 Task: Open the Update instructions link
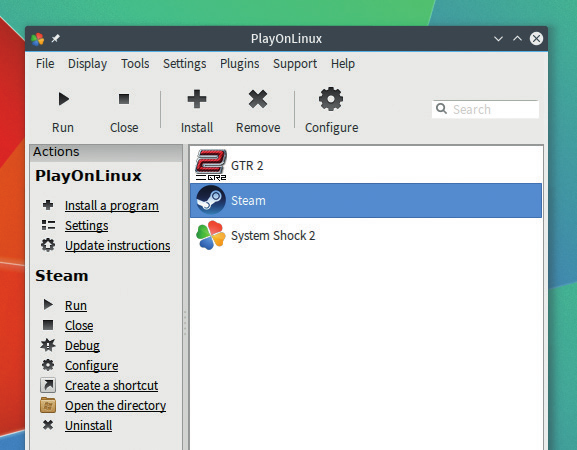(117, 245)
